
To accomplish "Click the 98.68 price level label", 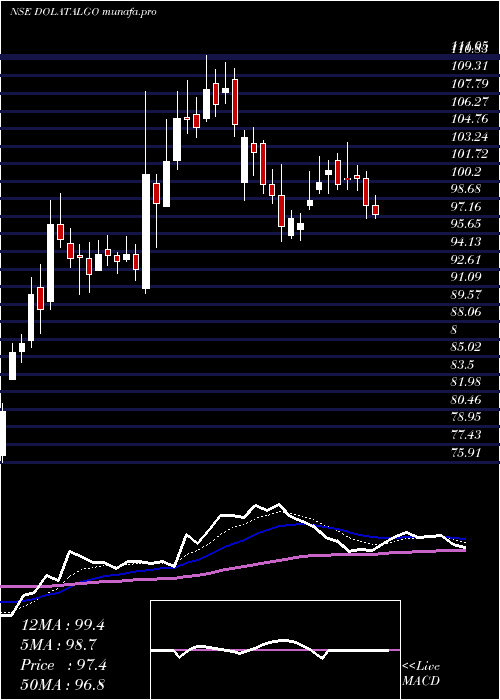I will pyautogui.click(x=466, y=189).
